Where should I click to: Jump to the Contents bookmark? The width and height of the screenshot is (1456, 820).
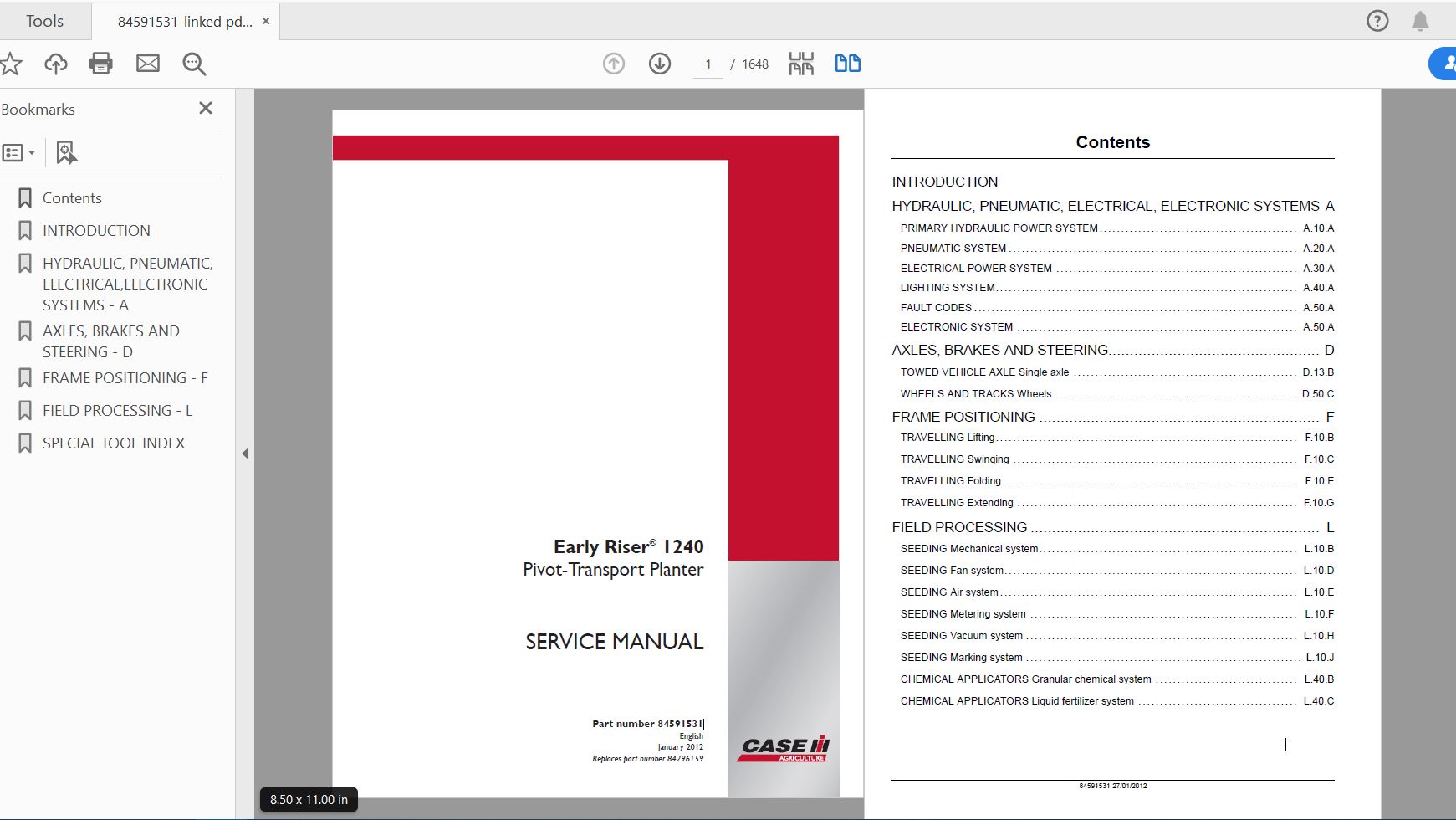click(x=71, y=197)
